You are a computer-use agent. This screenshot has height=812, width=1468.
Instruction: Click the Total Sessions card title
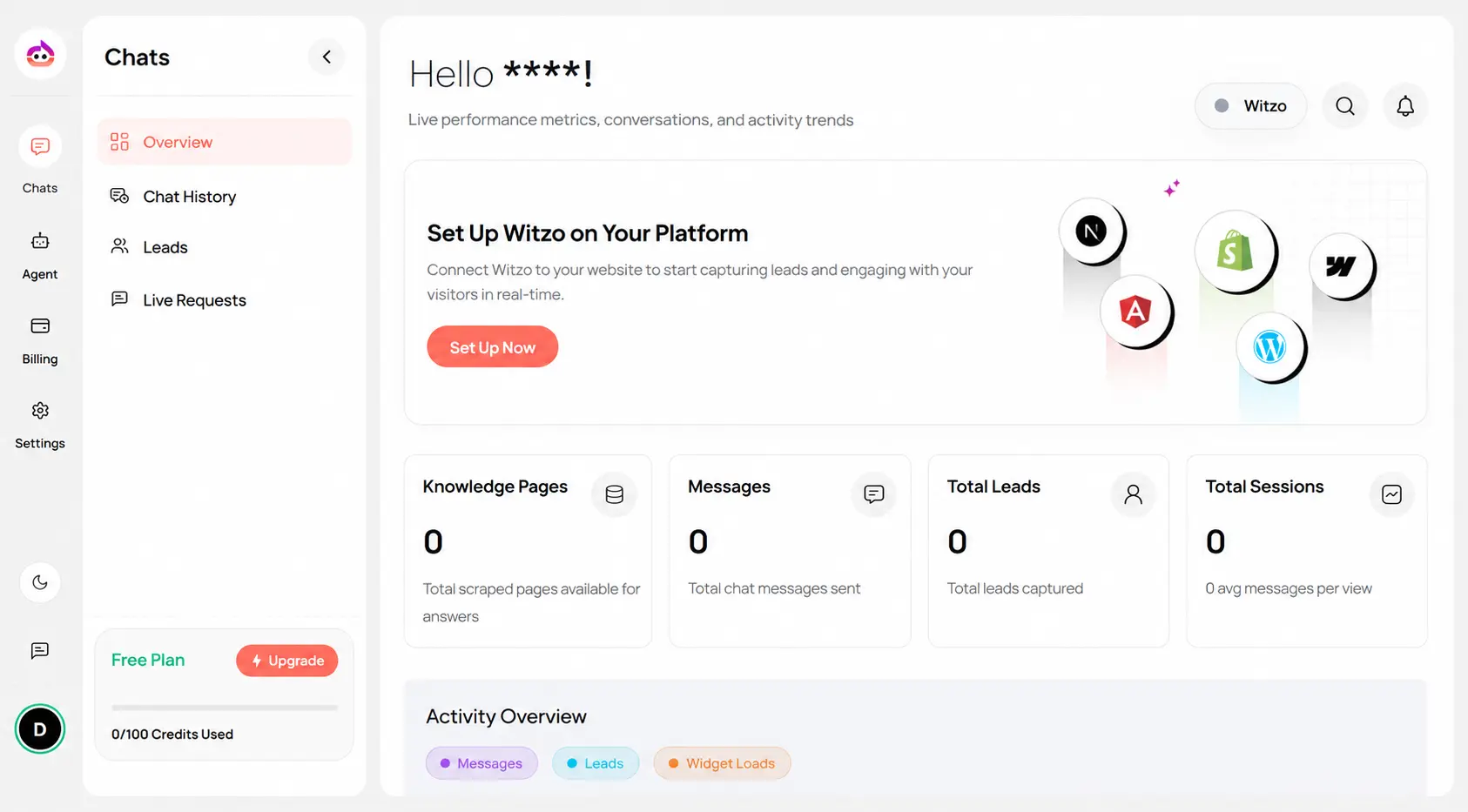click(1264, 487)
